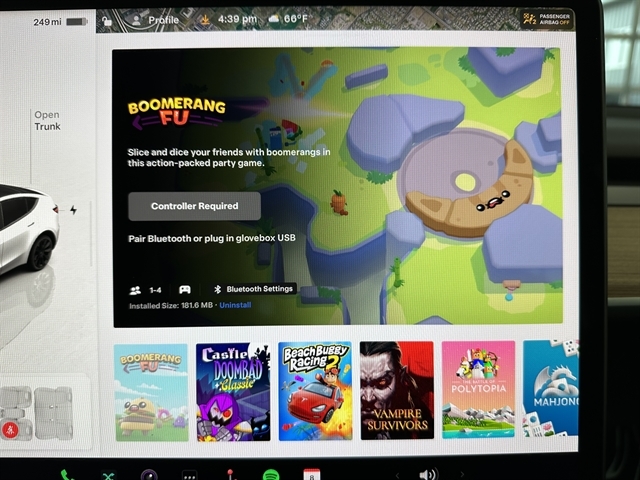Open the all apps three-dots launcher
The image size is (640, 480).
point(189,476)
